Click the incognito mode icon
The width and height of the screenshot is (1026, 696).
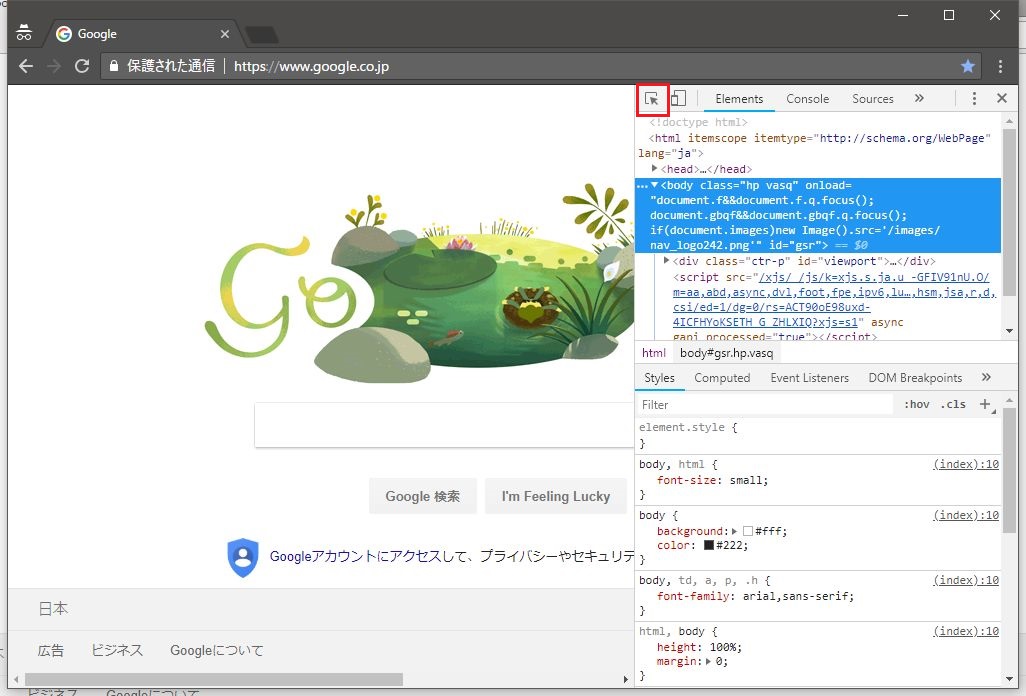(24, 33)
